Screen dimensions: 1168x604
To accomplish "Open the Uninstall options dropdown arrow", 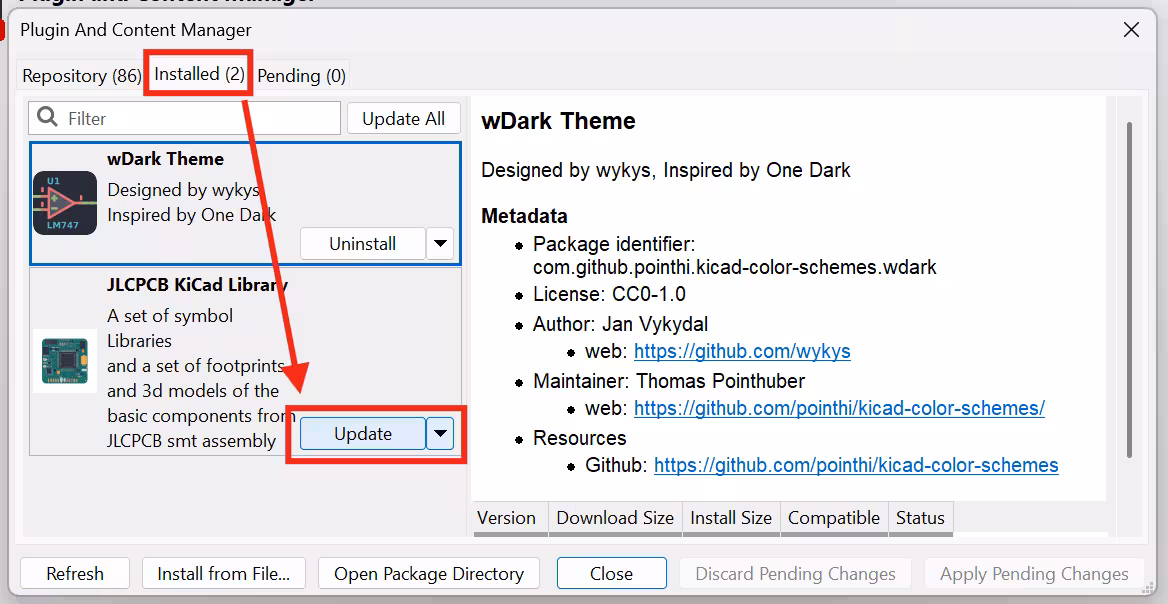I will point(440,243).
